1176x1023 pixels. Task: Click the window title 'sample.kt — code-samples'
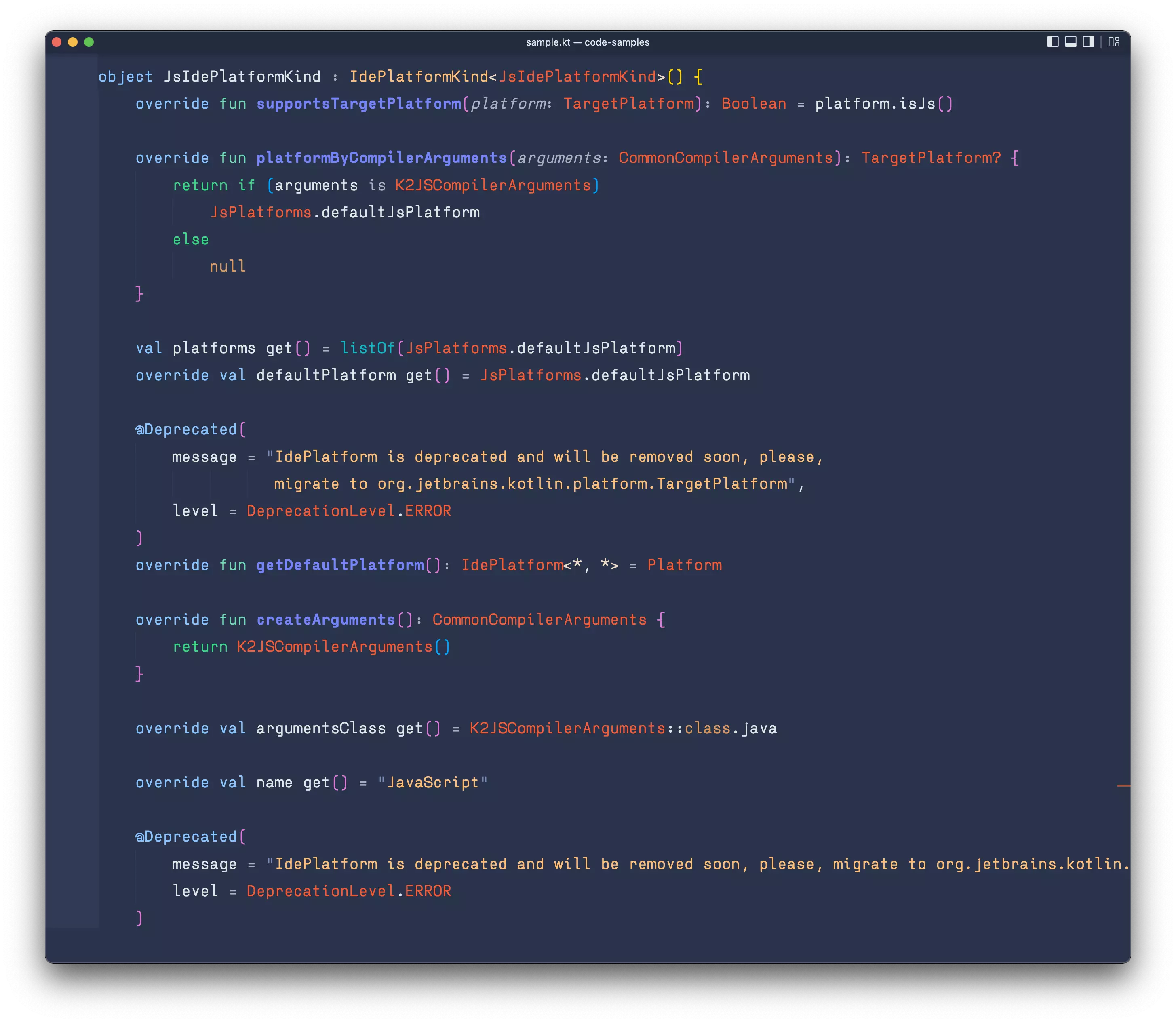click(588, 42)
